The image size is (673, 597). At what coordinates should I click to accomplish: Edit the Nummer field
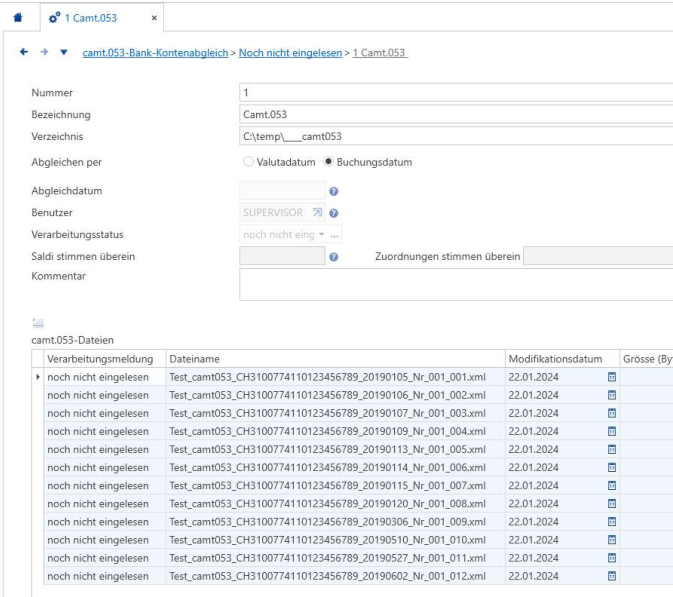pos(456,93)
